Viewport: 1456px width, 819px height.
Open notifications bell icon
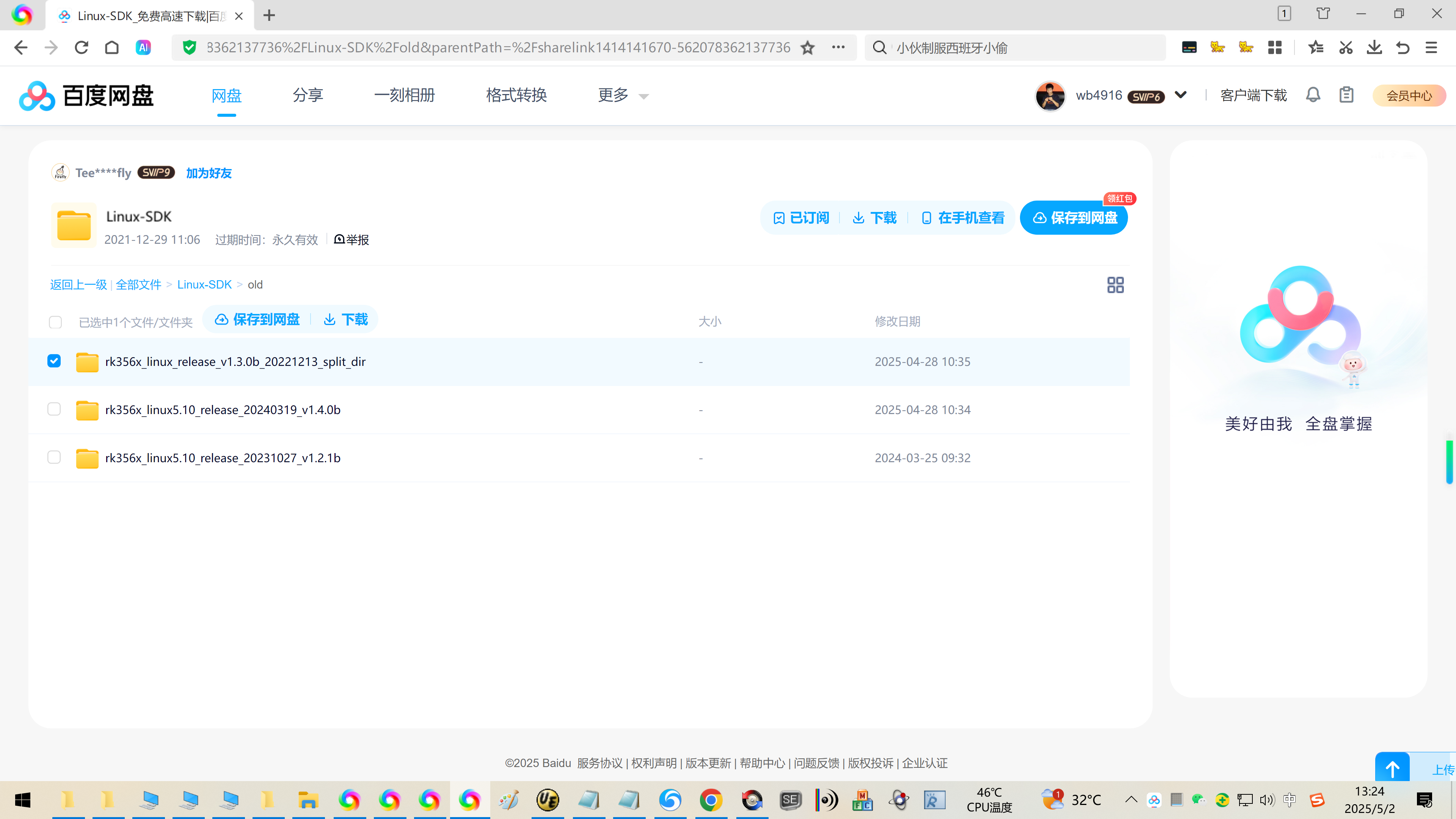[x=1312, y=95]
